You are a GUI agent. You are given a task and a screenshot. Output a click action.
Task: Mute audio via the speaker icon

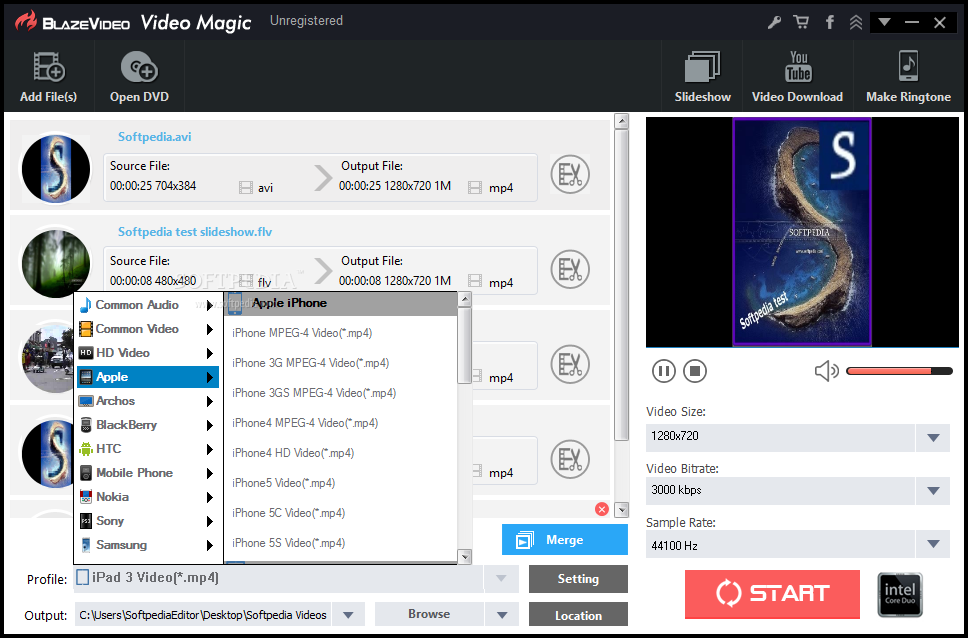[827, 371]
